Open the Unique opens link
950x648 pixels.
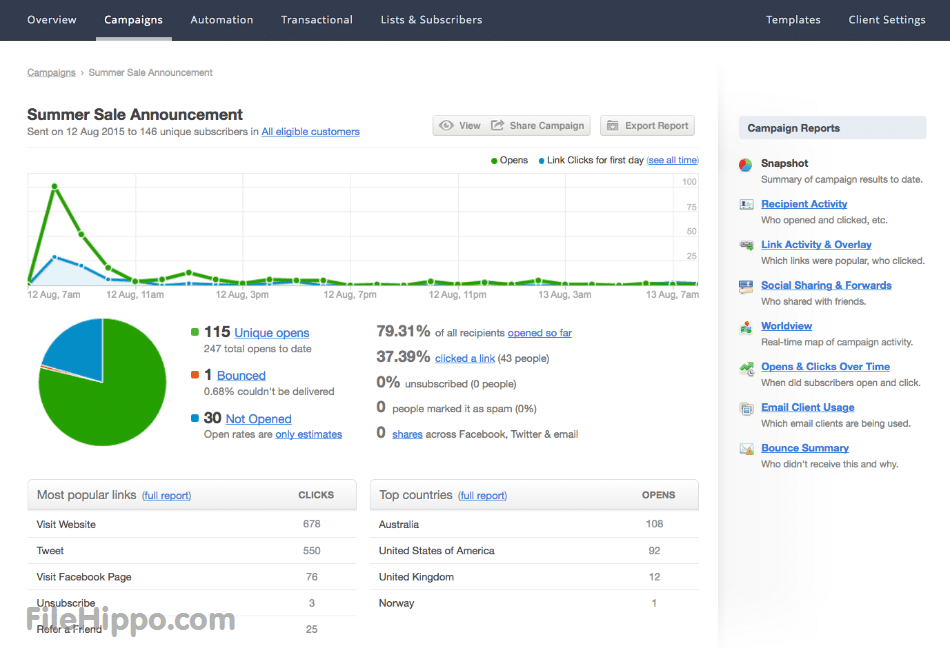pos(272,333)
